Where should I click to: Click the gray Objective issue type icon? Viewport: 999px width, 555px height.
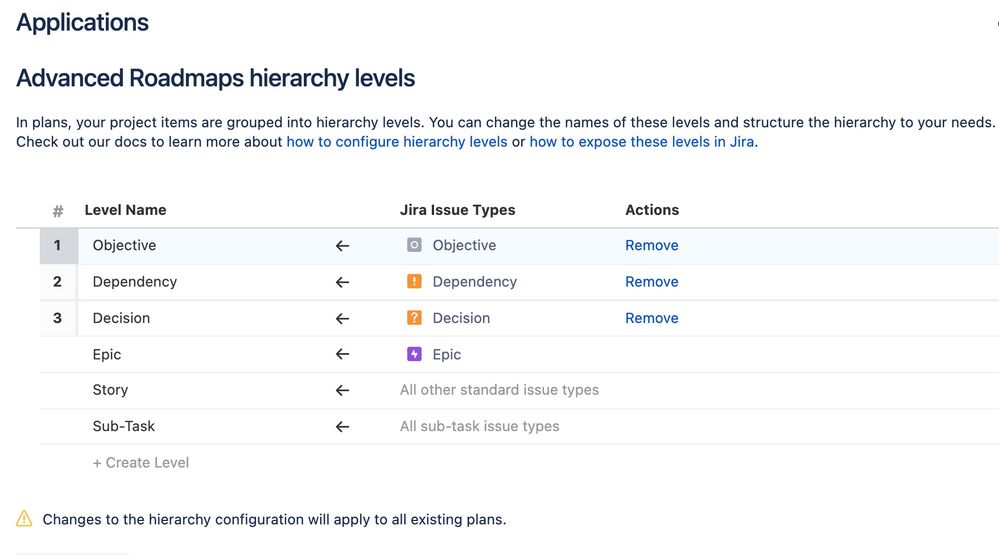click(x=414, y=245)
